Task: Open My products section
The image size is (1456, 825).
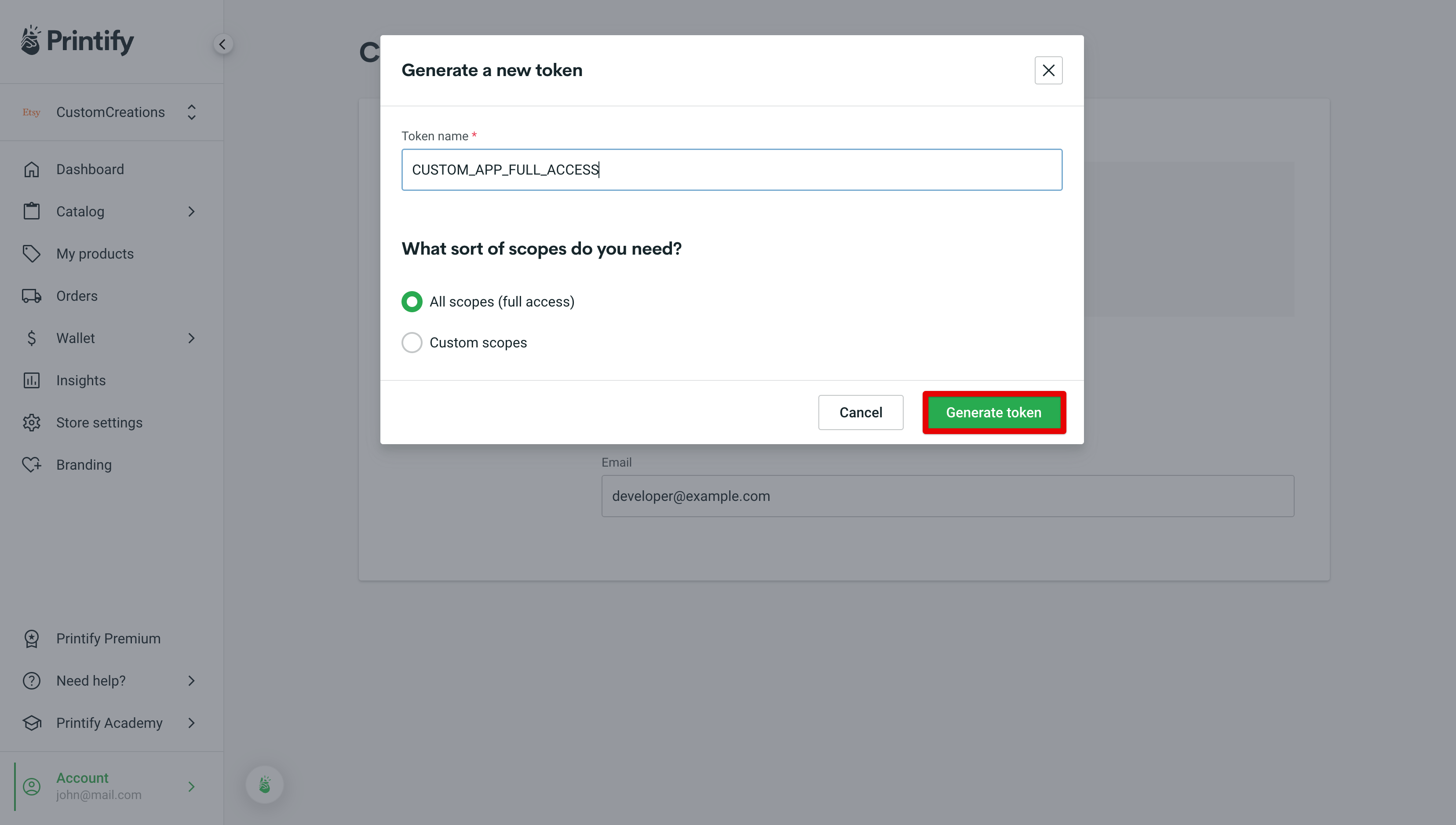Action: click(95, 253)
